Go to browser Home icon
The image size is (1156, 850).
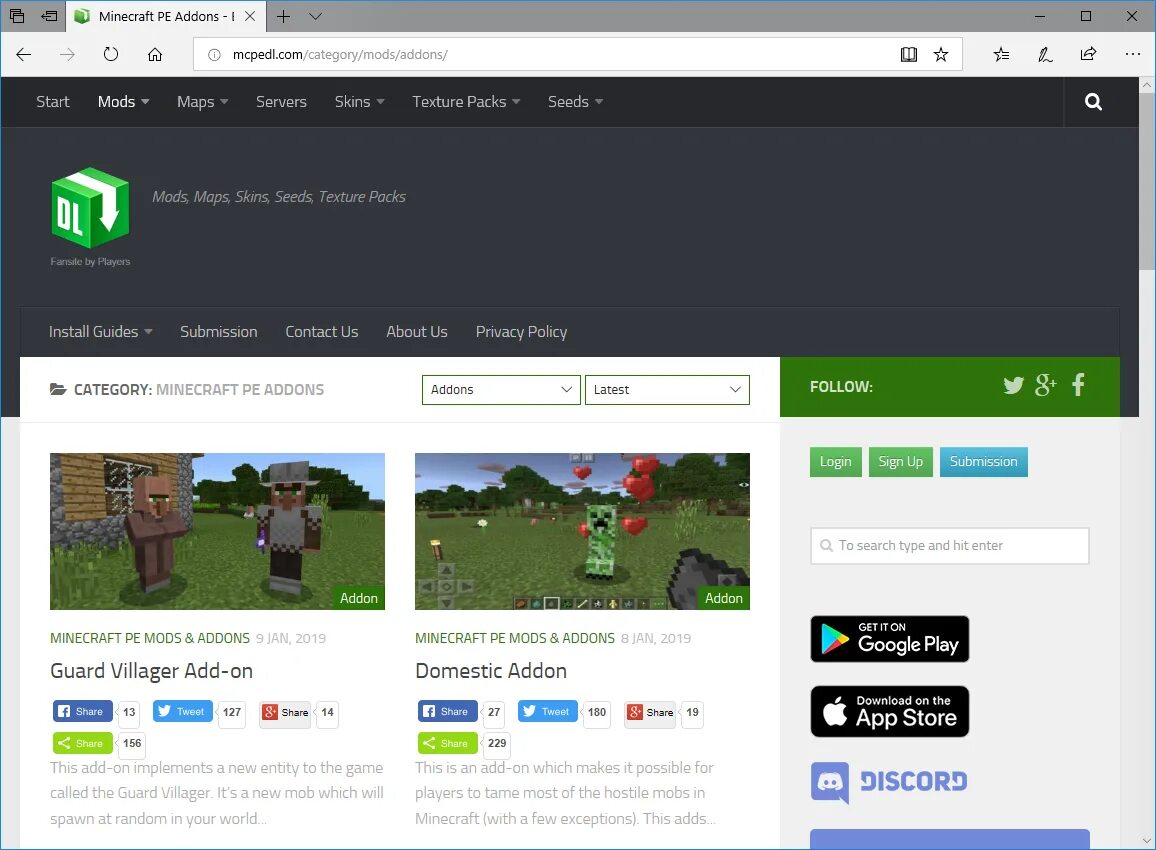pos(155,55)
